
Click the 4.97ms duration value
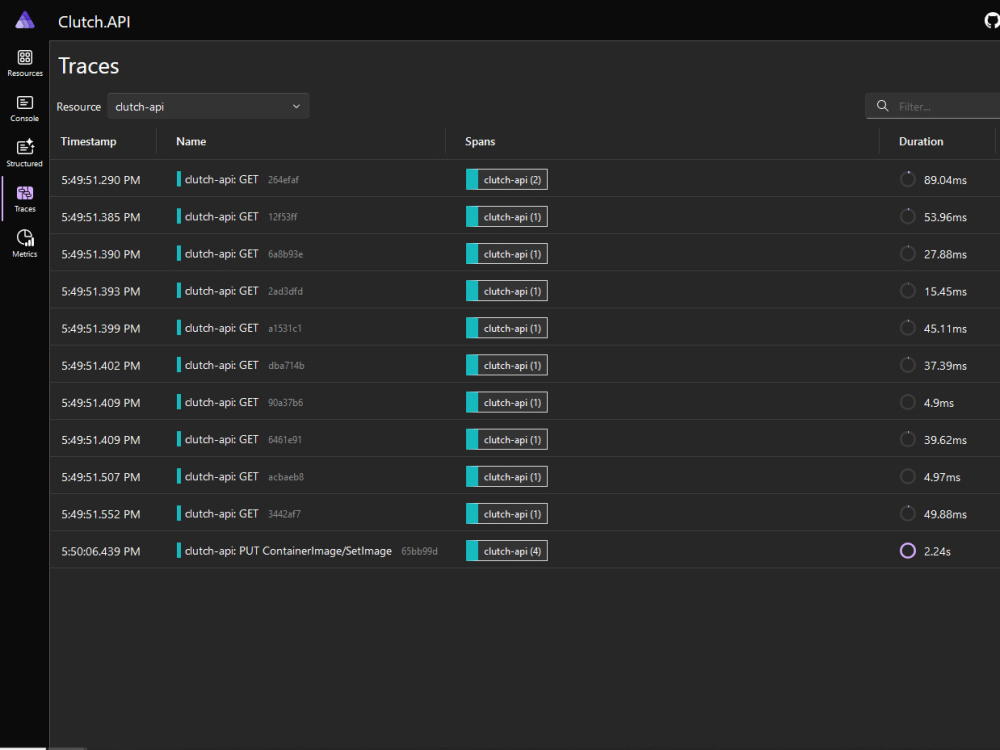point(942,477)
